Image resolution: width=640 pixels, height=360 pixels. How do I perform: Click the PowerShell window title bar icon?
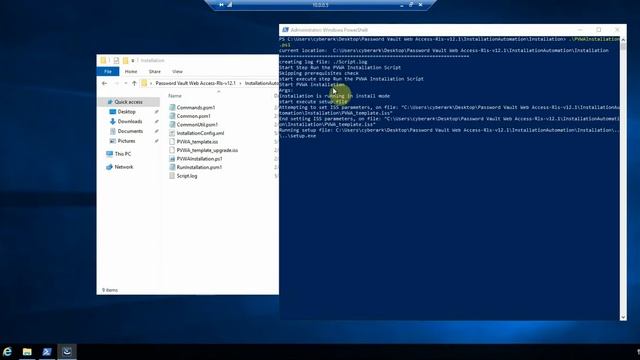(285, 30)
